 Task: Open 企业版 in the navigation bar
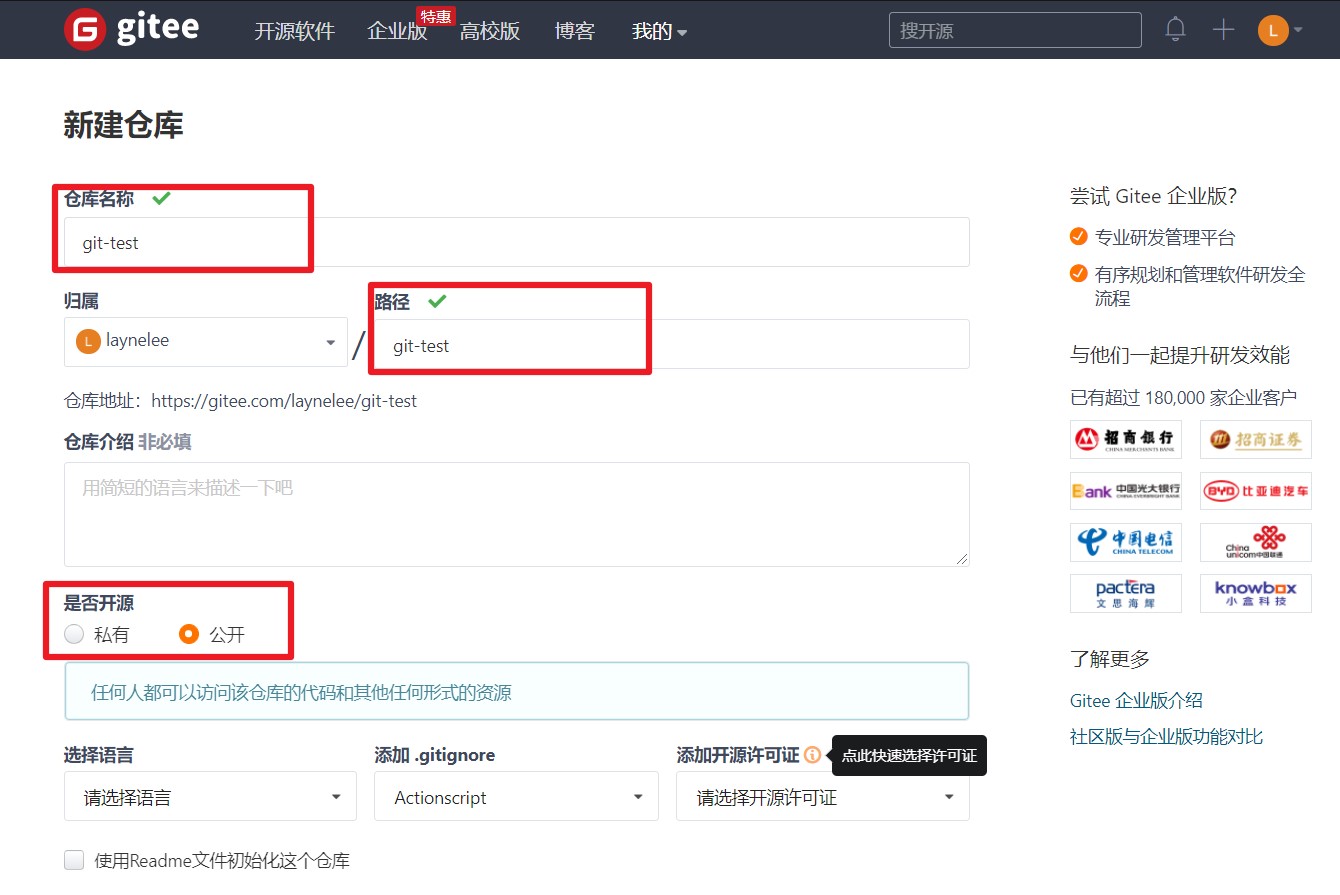coord(397,31)
